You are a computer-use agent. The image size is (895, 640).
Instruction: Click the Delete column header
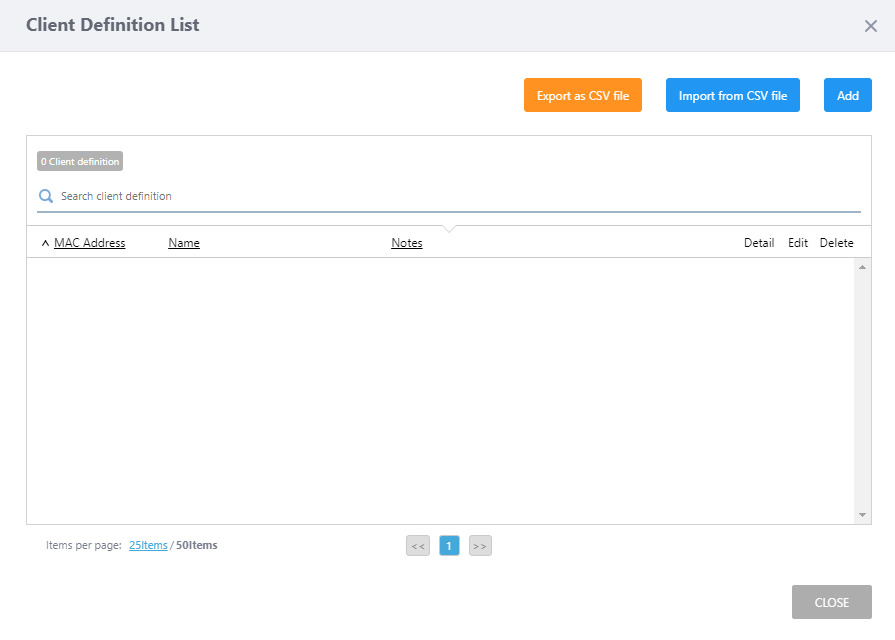point(836,243)
